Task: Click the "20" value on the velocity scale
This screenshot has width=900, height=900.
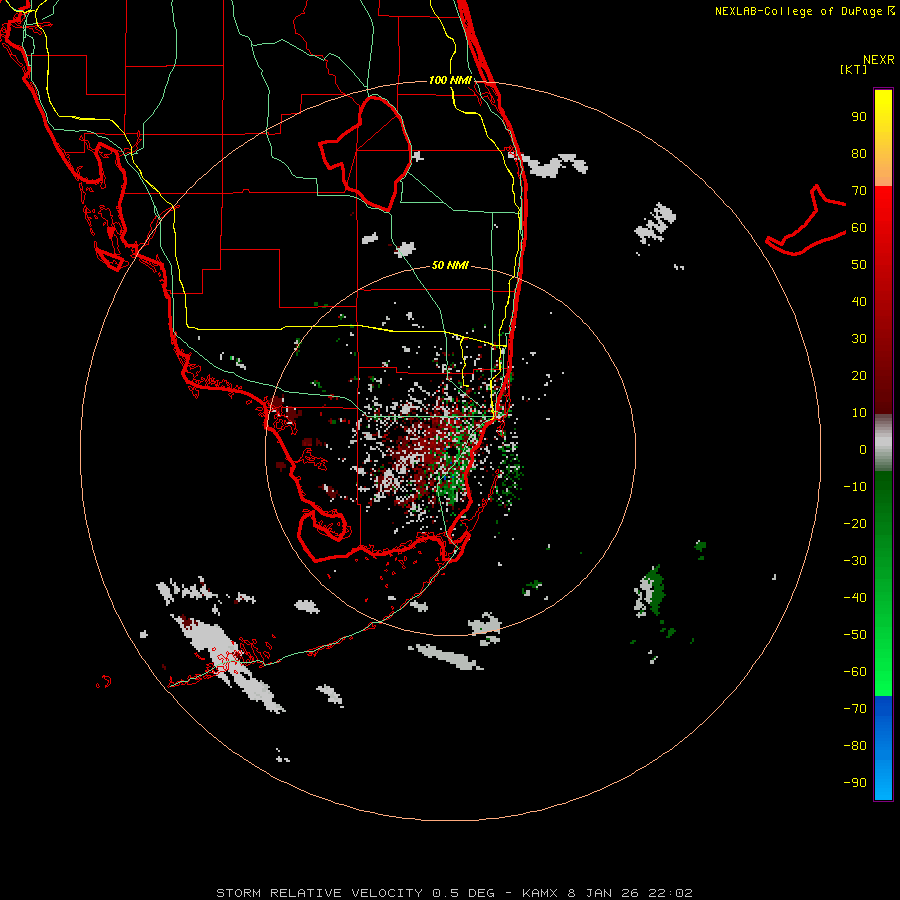Action: point(859,376)
